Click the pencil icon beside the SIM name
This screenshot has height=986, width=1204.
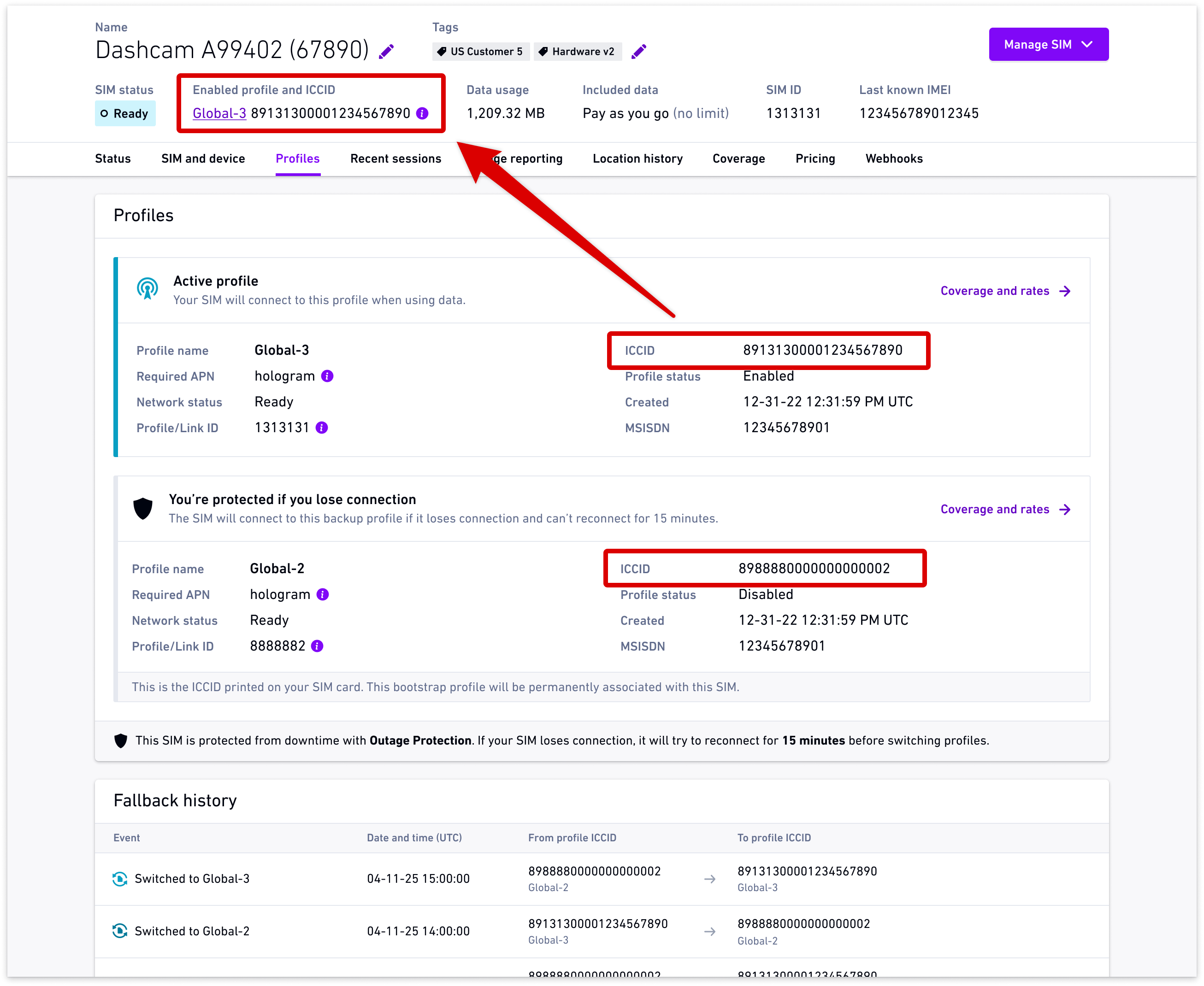(x=386, y=52)
